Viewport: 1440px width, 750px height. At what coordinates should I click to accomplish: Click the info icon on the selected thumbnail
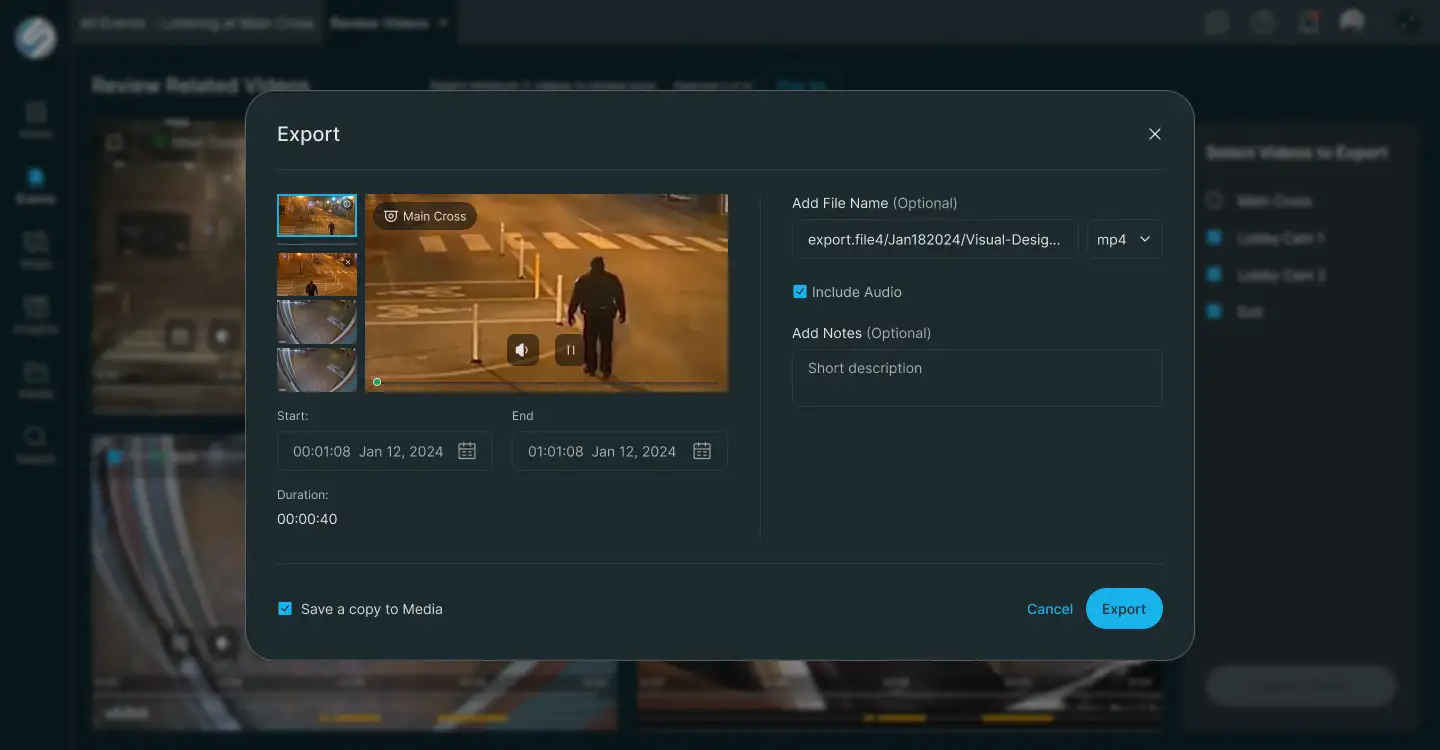[347, 203]
